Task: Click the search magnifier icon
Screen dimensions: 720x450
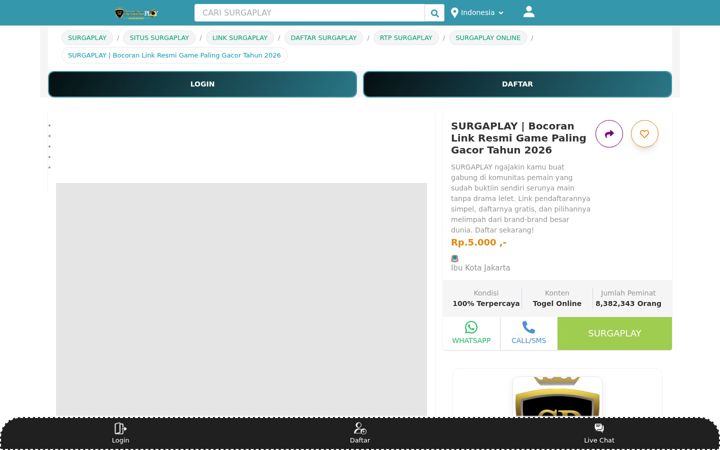Action: tap(434, 13)
